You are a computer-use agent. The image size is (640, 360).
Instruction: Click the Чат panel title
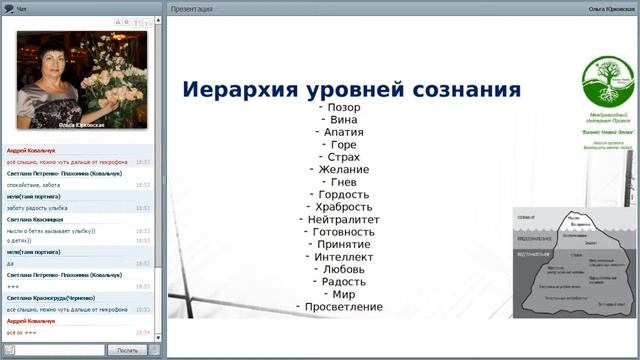(22, 9)
